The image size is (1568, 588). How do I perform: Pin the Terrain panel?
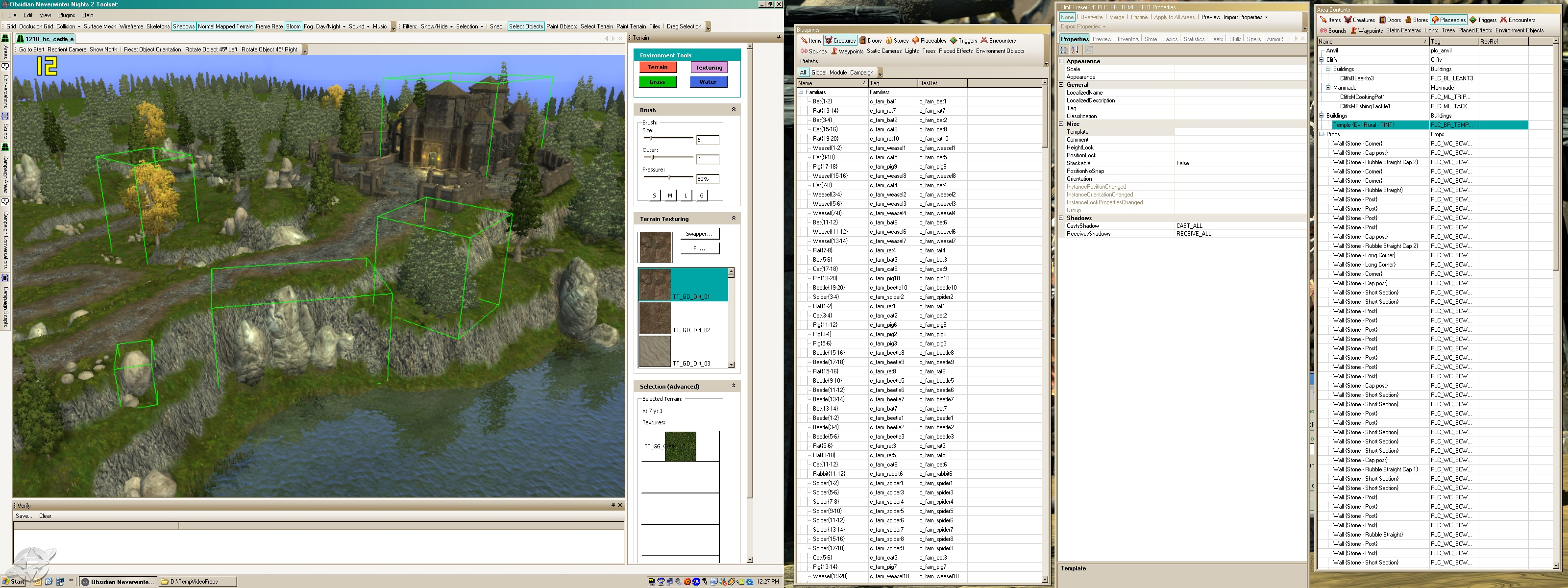[779, 37]
